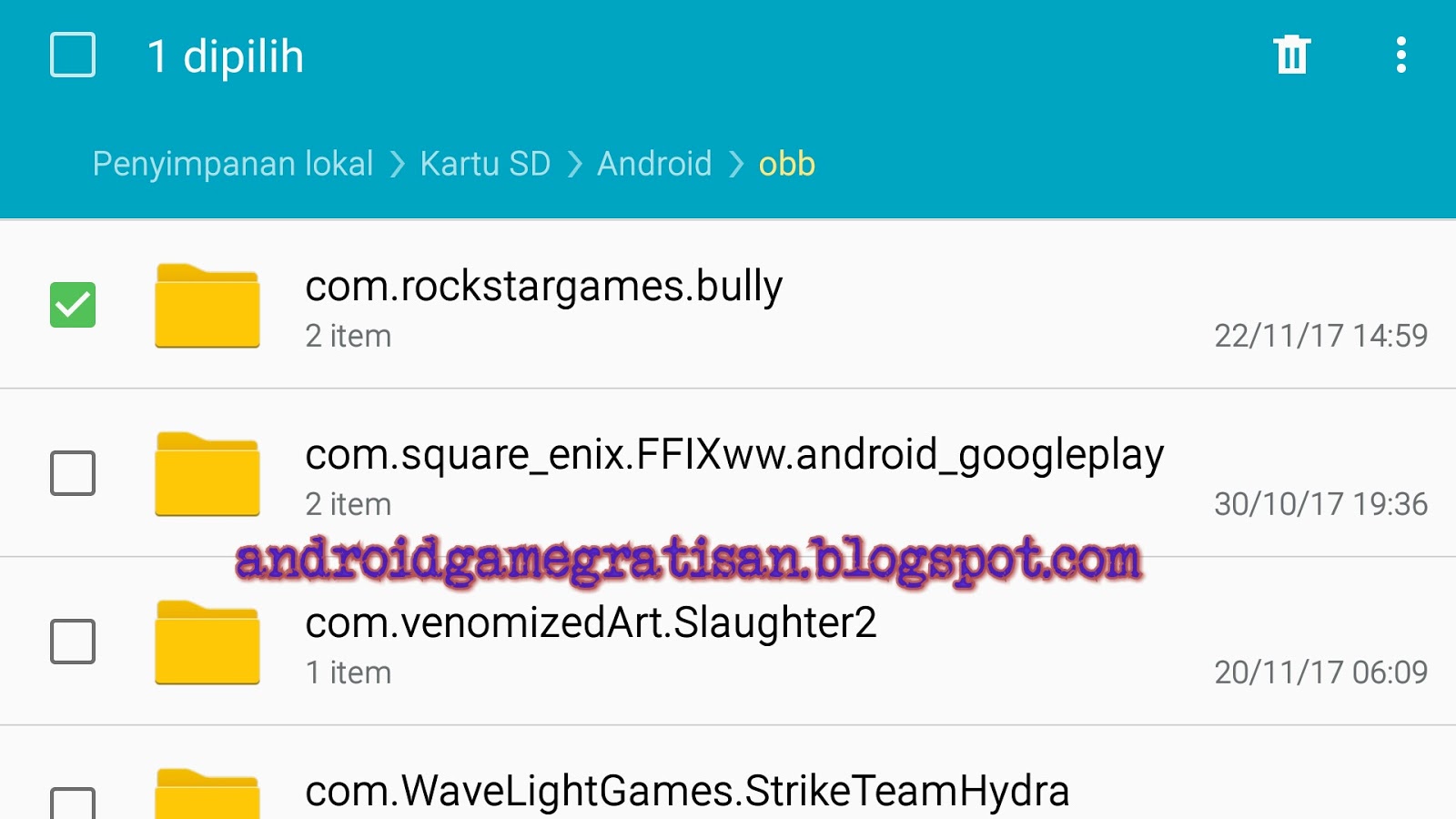Go to Penyimpanan lokal breadcrumb
This screenshot has width=1456, height=819.
(233, 165)
